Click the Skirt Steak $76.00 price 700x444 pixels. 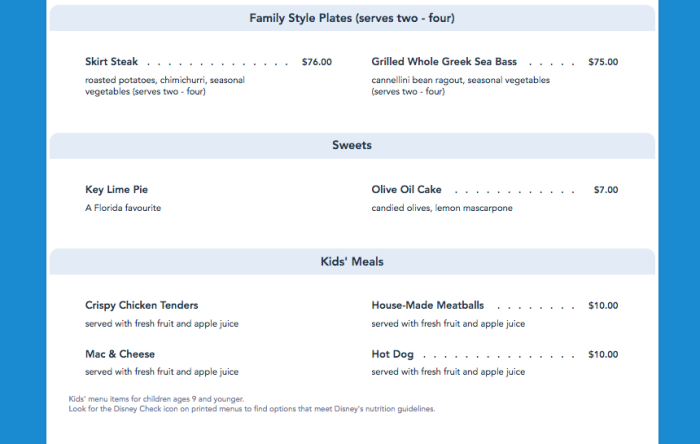coord(316,62)
